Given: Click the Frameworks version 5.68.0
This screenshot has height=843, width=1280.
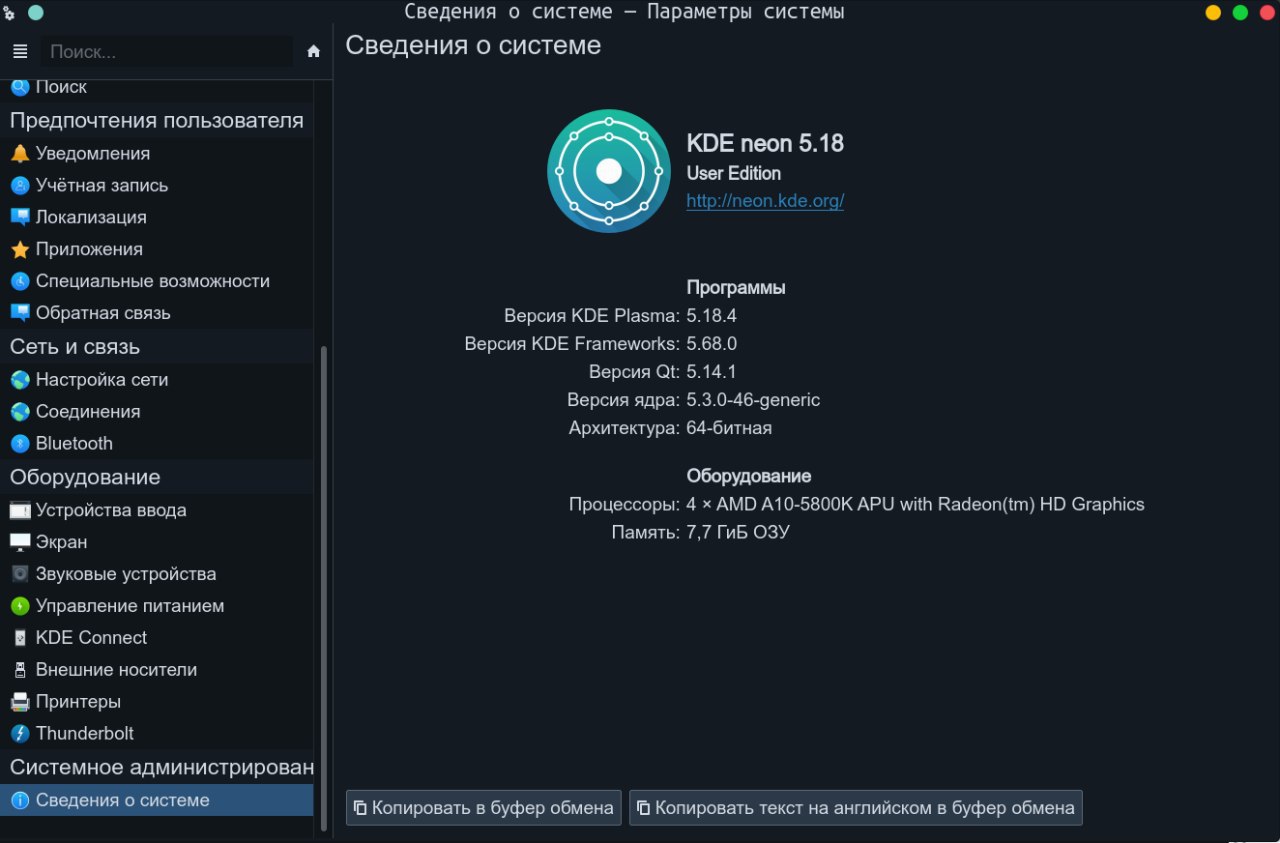Looking at the screenshot, I should coord(711,344).
